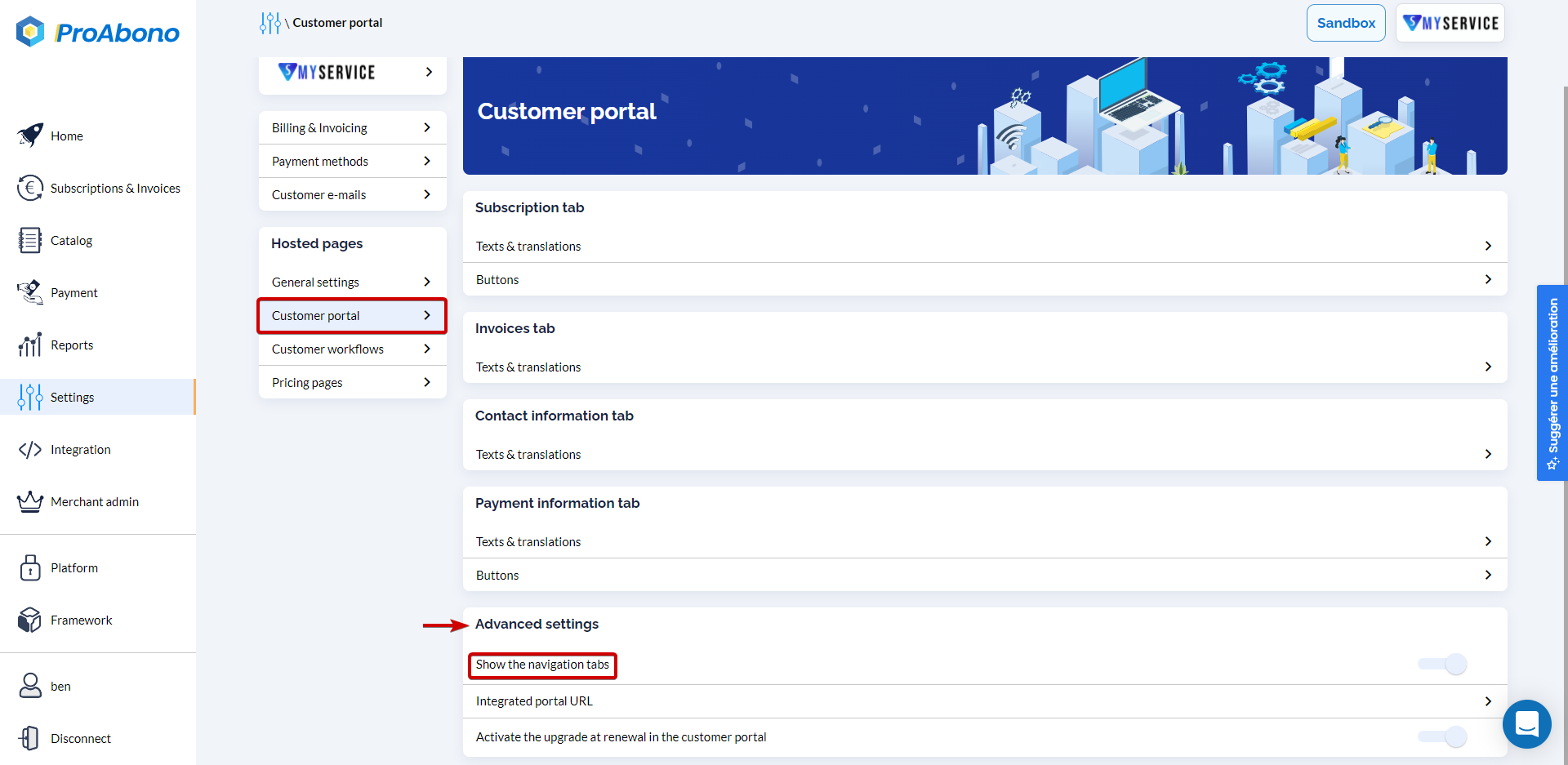The image size is (1568, 765).
Task: Click the Sandbox button
Action: click(x=1346, y=23)
